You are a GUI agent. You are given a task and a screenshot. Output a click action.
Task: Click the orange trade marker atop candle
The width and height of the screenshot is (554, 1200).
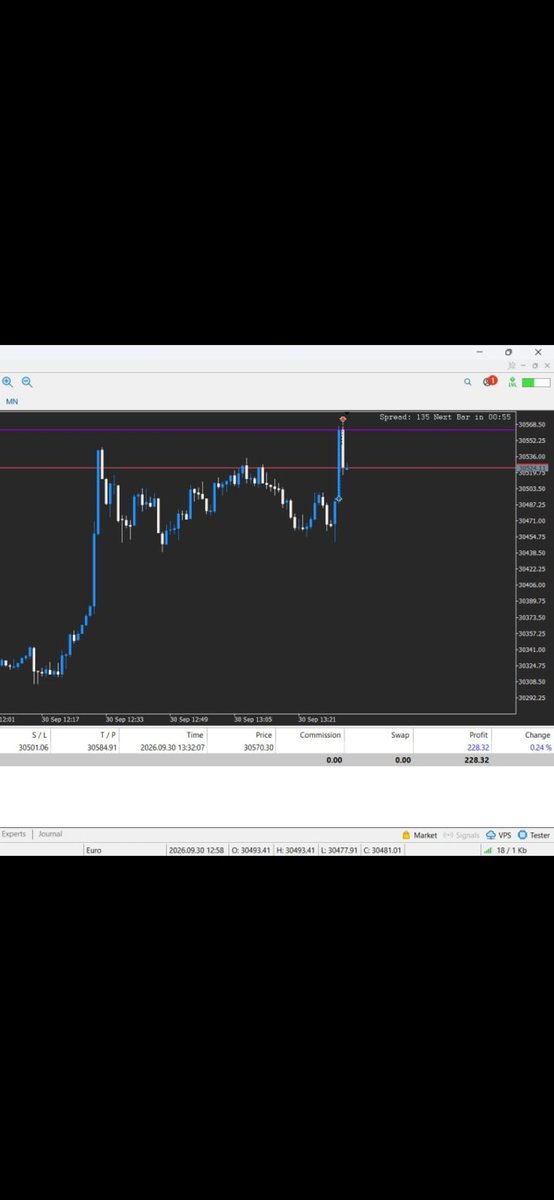pos(343,419)
